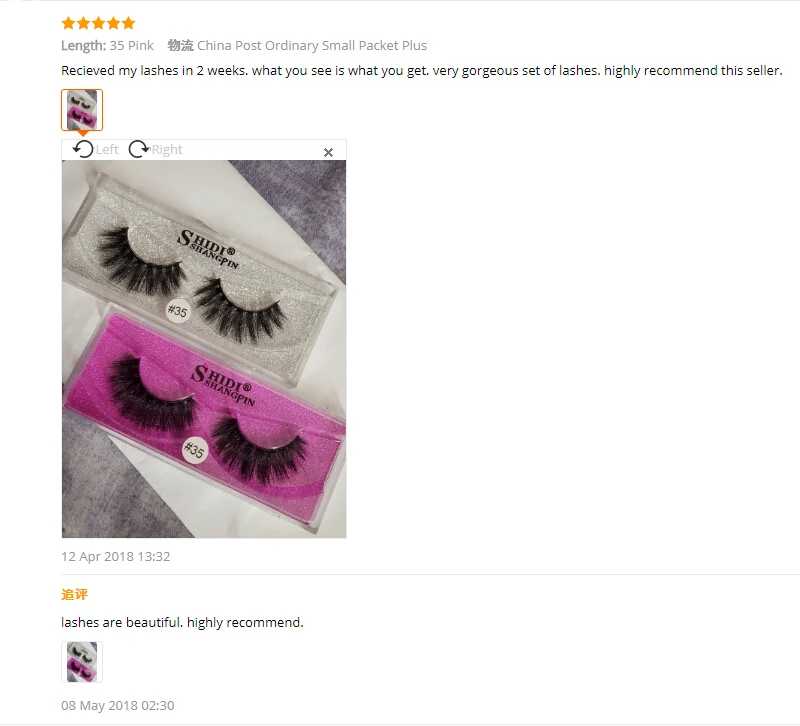Click 'China Post Ordinary Small Packet Plus' shipping text

tap(312, 45)
